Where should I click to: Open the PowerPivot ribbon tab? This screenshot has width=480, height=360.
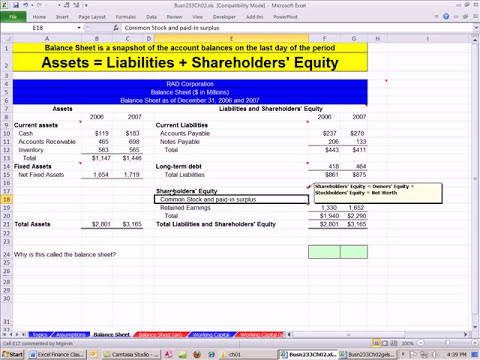(x=285, y=17)
